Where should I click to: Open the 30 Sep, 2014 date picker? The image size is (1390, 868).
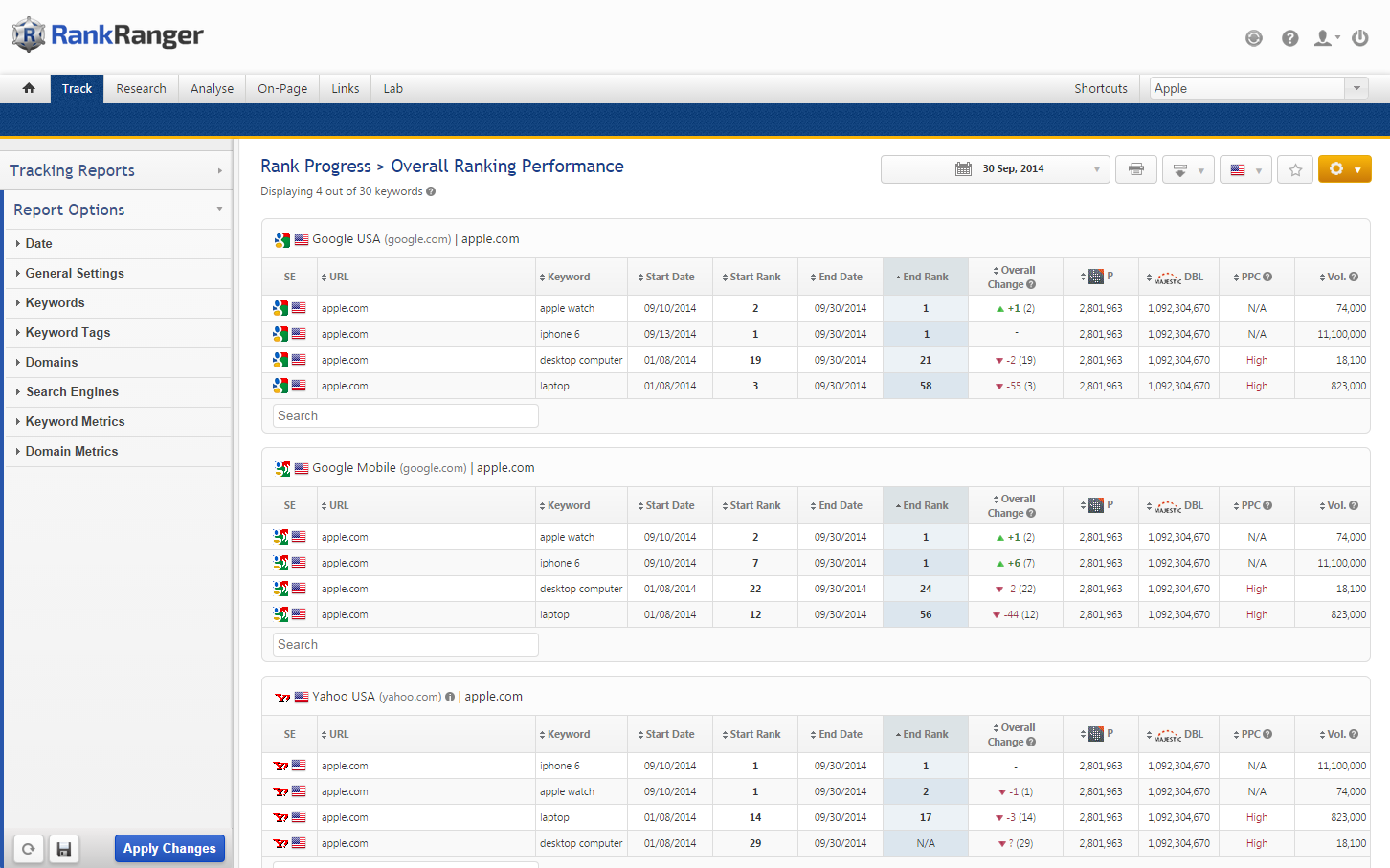pos(995,169)
